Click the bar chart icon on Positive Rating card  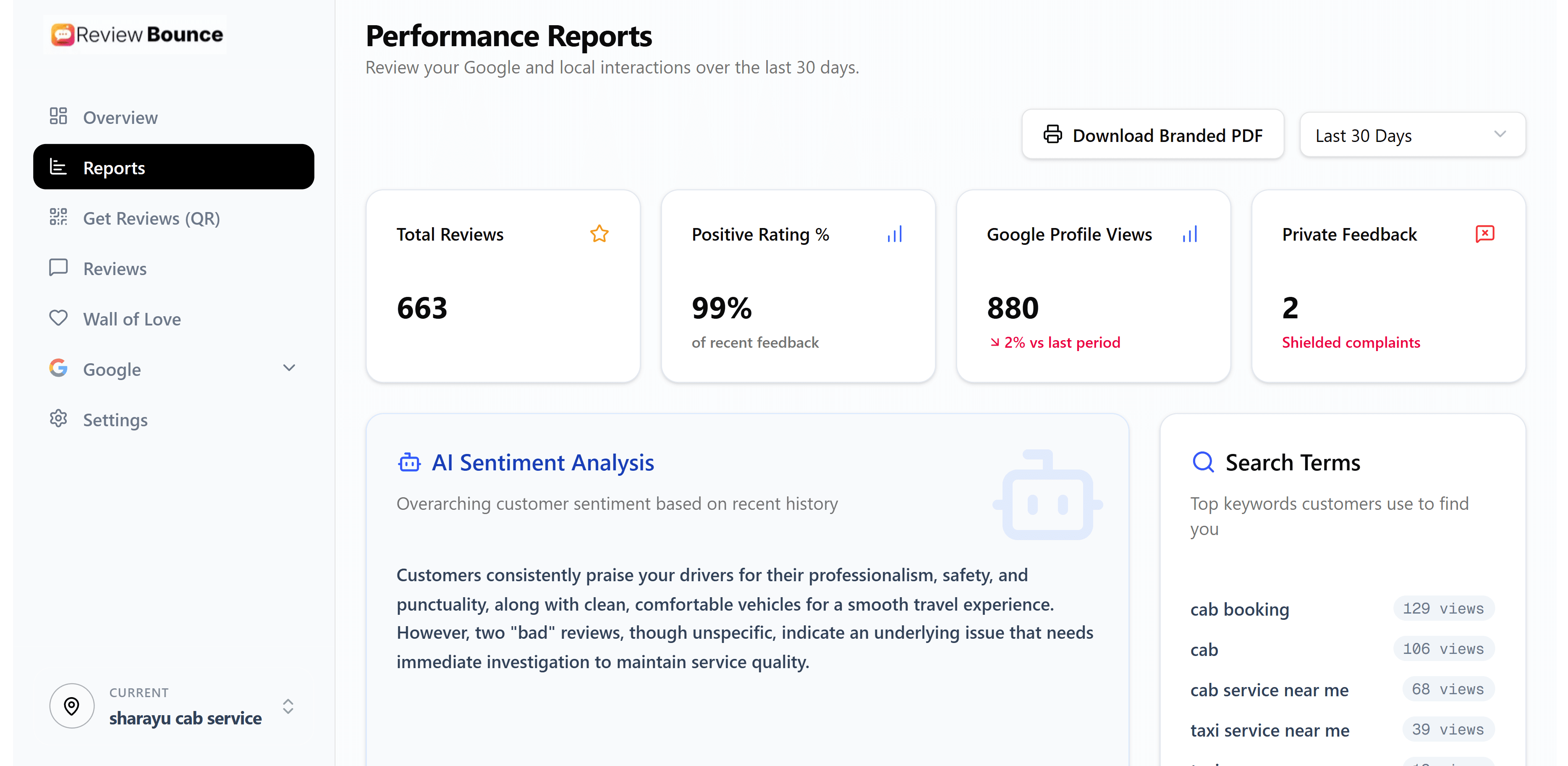coord(895,234)
